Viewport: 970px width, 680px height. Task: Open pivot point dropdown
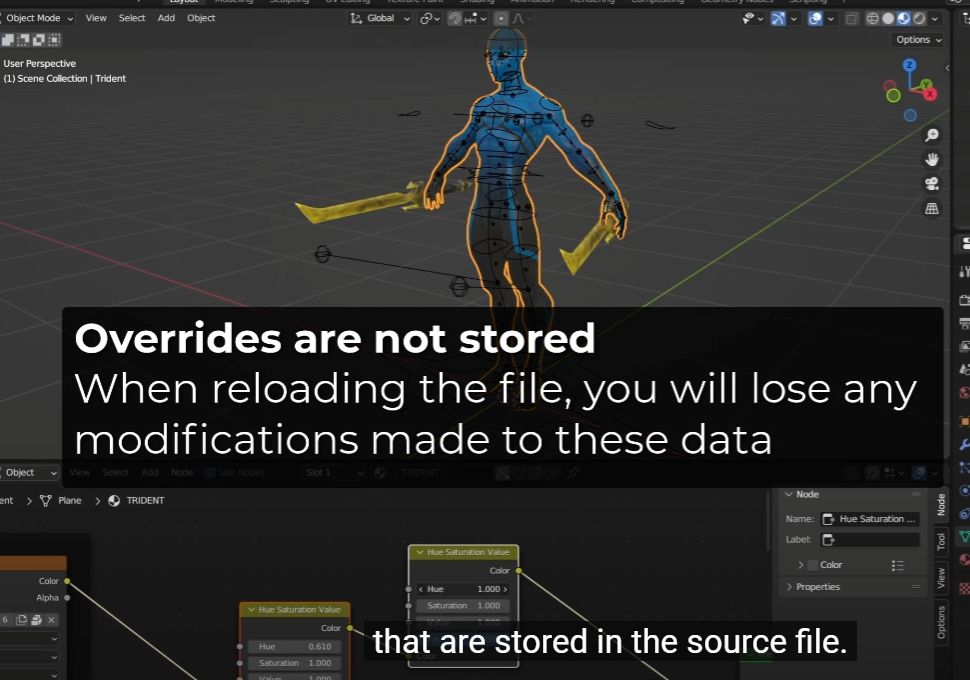(429, 19)
